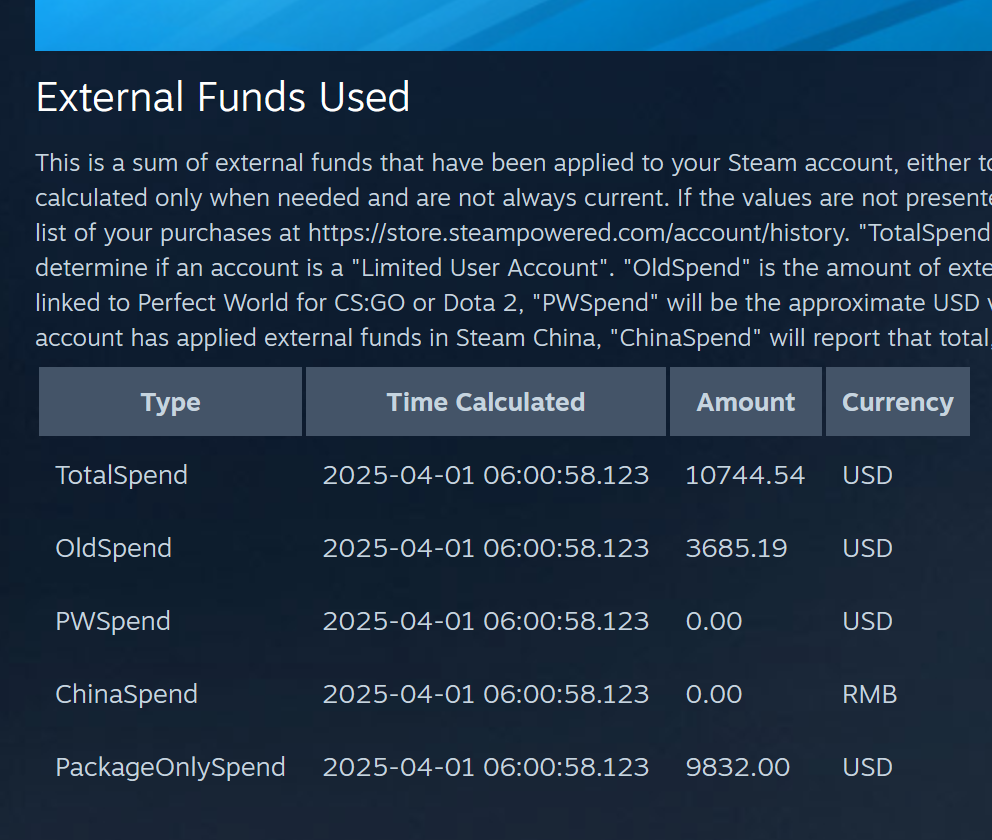Image resolution: width=992 pixels, height=840 pixels.
Task: Click the External Funds Used heading
Action: [x=223, y=98]
